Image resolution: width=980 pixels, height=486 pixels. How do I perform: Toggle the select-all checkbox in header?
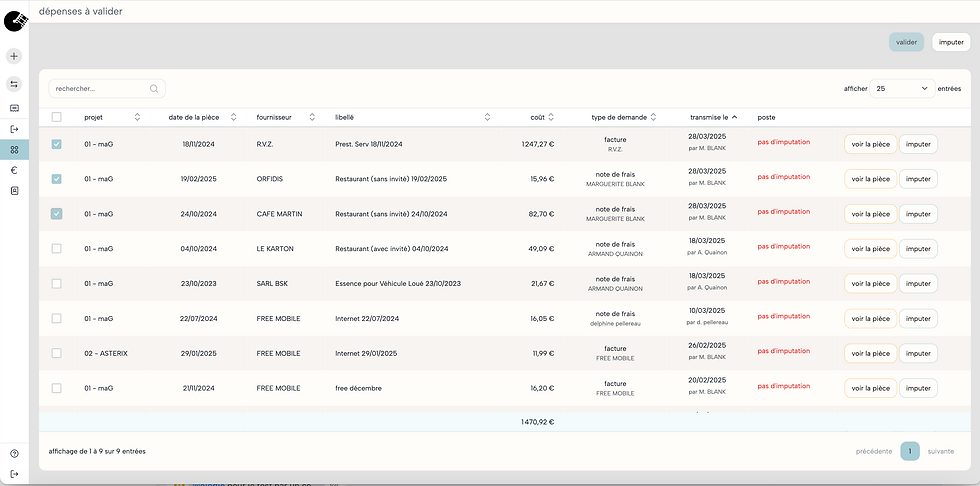pos(56,117)
